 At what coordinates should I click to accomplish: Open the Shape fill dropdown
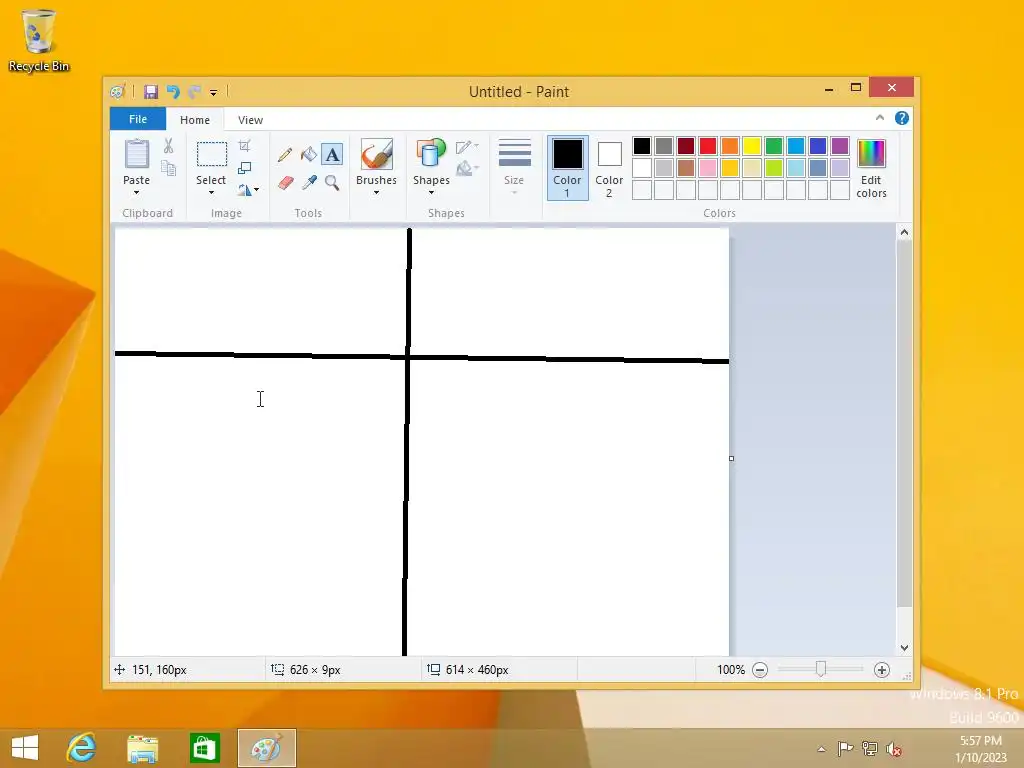pyautogui.click(x=467, y=168)
